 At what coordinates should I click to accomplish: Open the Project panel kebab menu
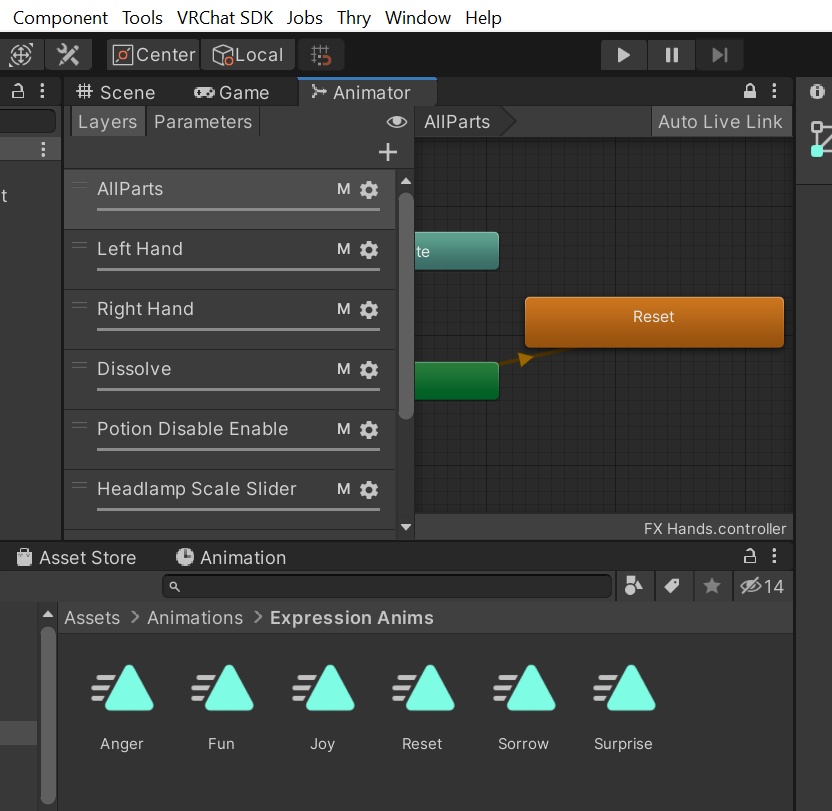tap(774, 556)
